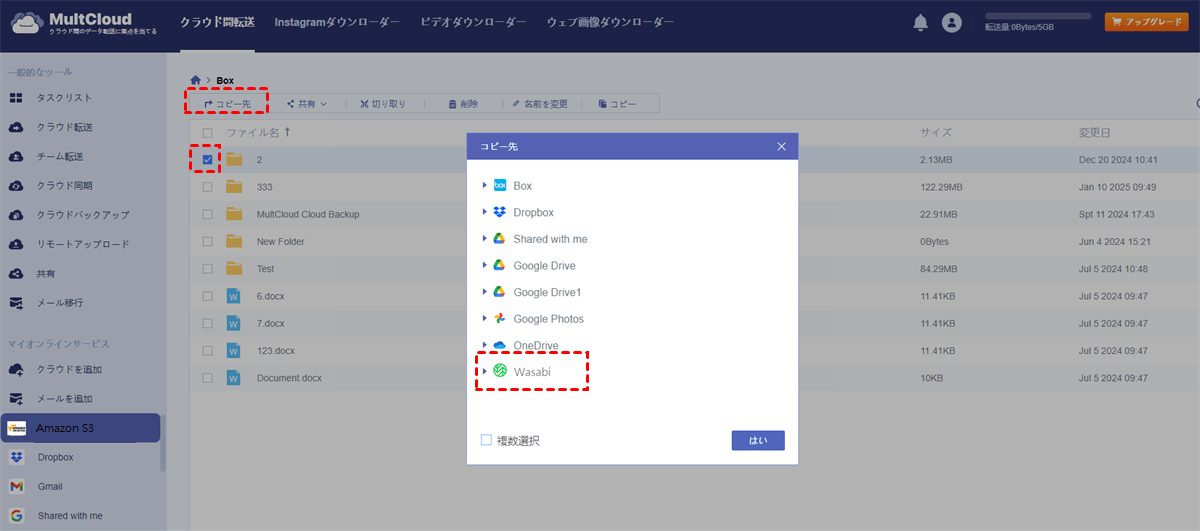Expand the Dropbox node in dialog
The width and height of the screenshot is (1200, 531).
coord(485,212)
